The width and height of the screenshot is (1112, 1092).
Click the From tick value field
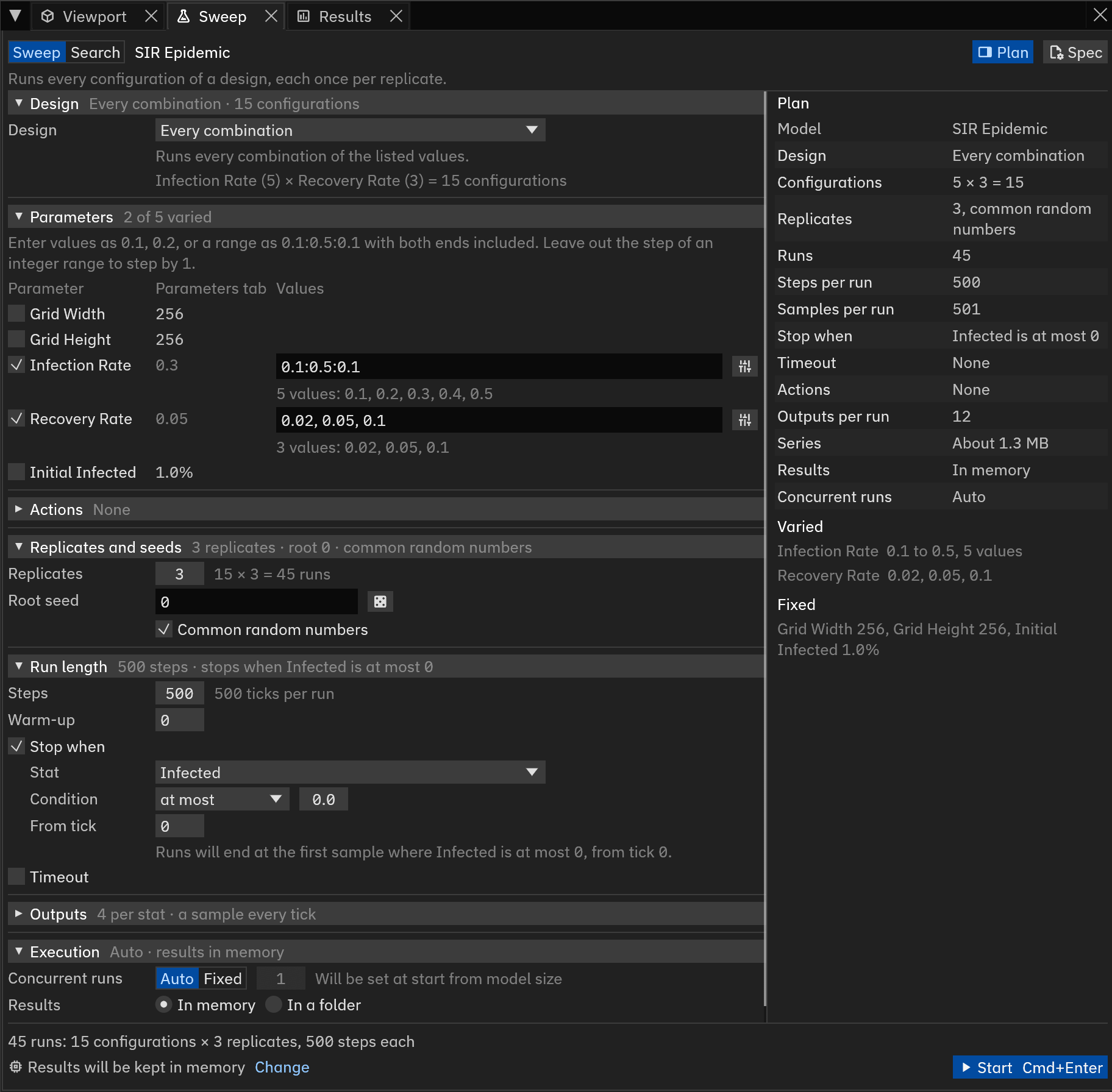pyautogui.click(x=179, y=826)
